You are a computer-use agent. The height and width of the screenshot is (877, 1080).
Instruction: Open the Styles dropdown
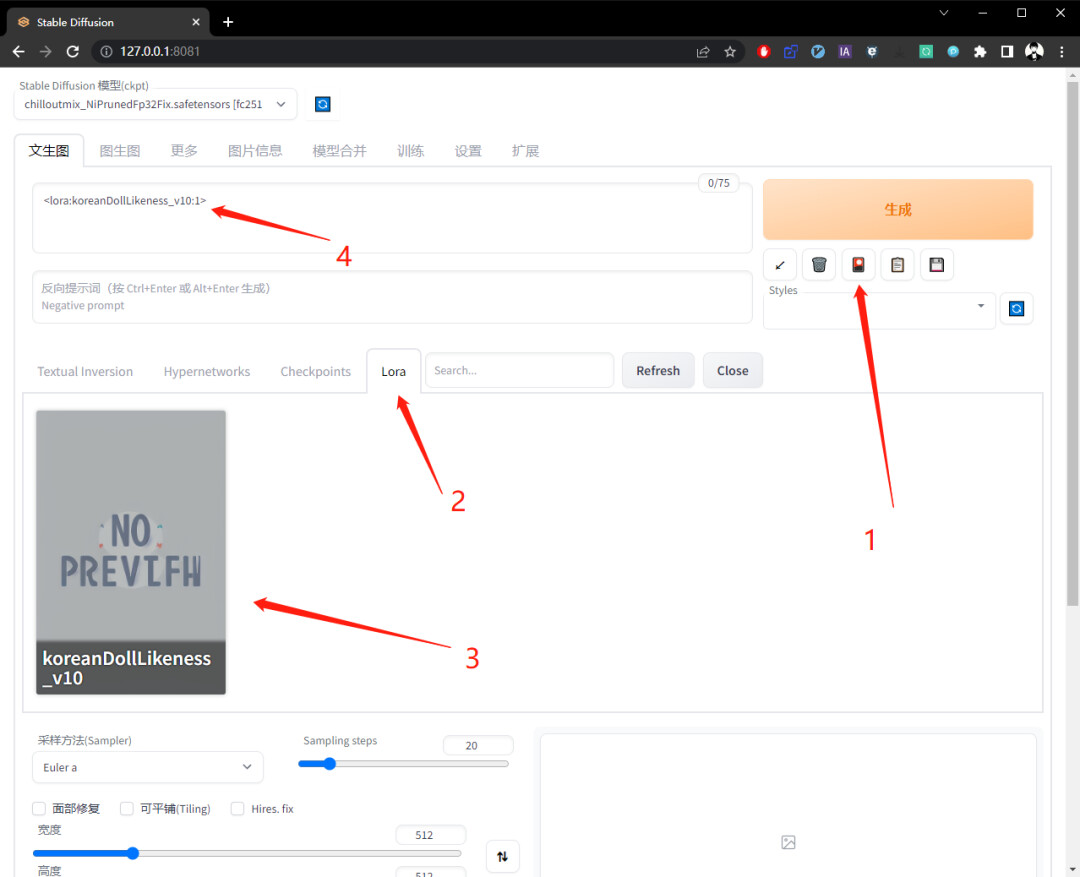click(879, 307)
